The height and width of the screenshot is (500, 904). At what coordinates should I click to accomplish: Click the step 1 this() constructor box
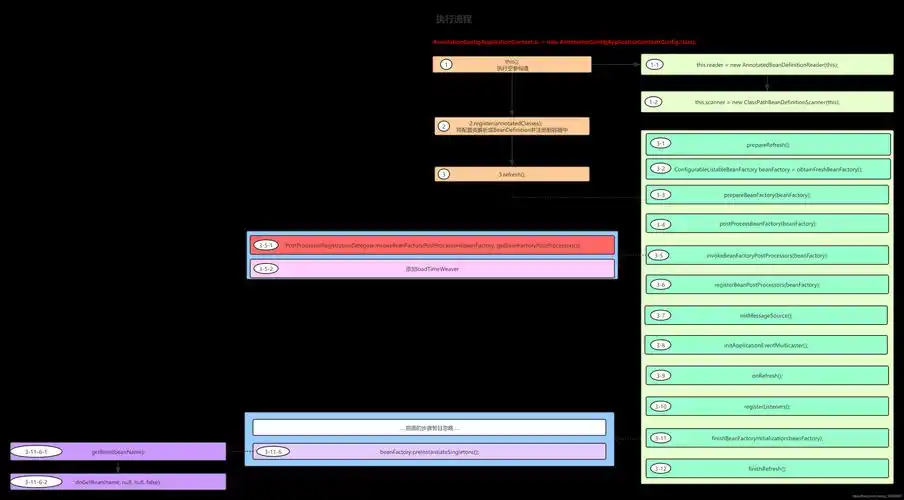511,64
